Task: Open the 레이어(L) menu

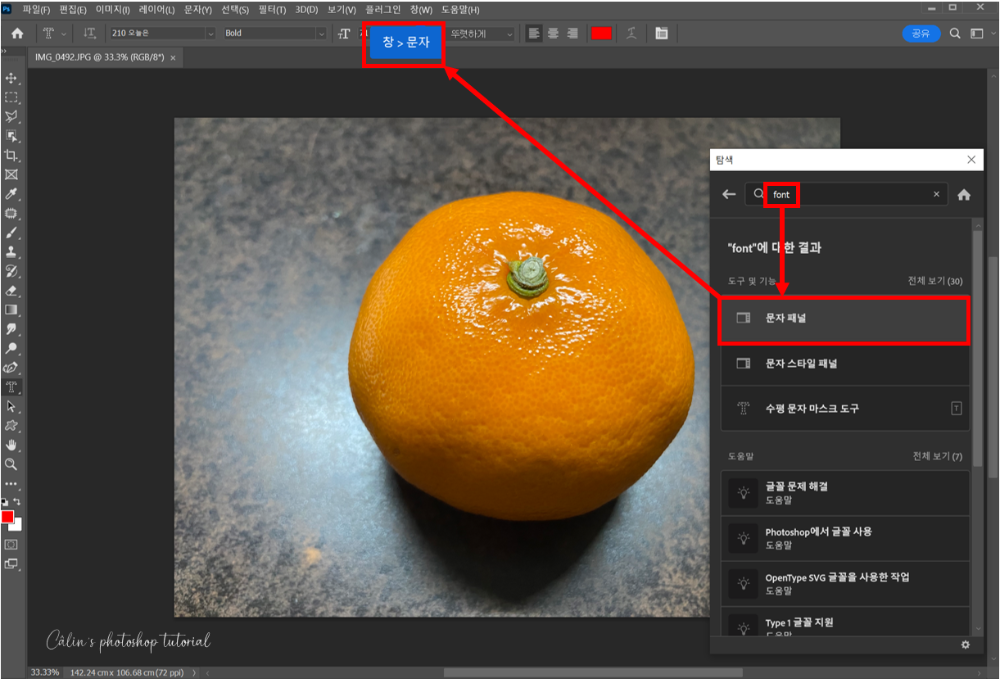Action: (x=157, y=10)
